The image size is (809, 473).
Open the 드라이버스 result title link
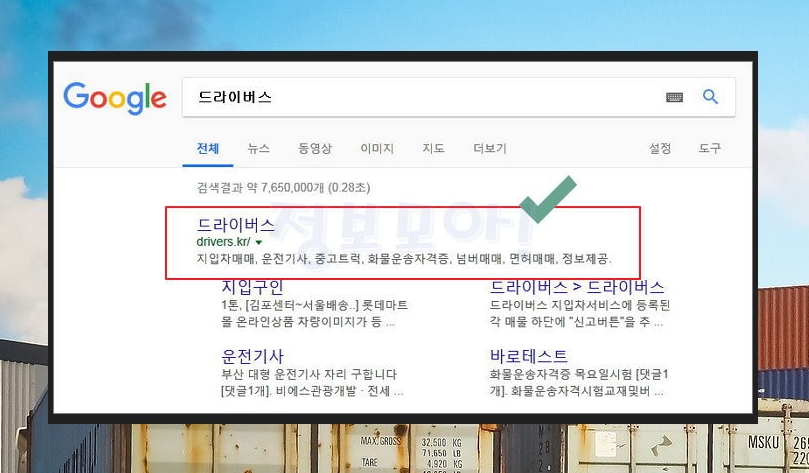point(236,225)
